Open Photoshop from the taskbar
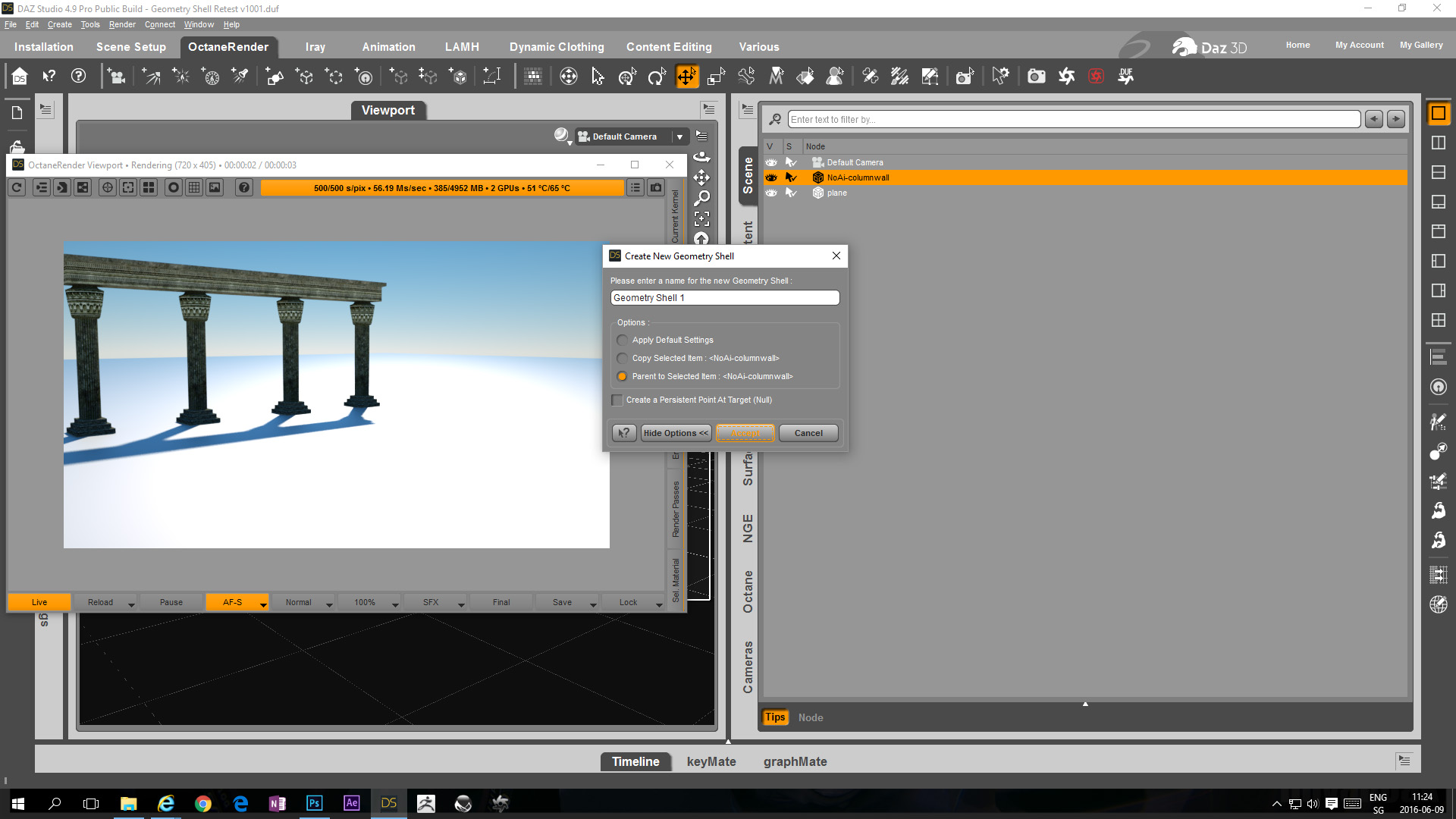This screenshot has height=819, width=1456. (314, 803)
